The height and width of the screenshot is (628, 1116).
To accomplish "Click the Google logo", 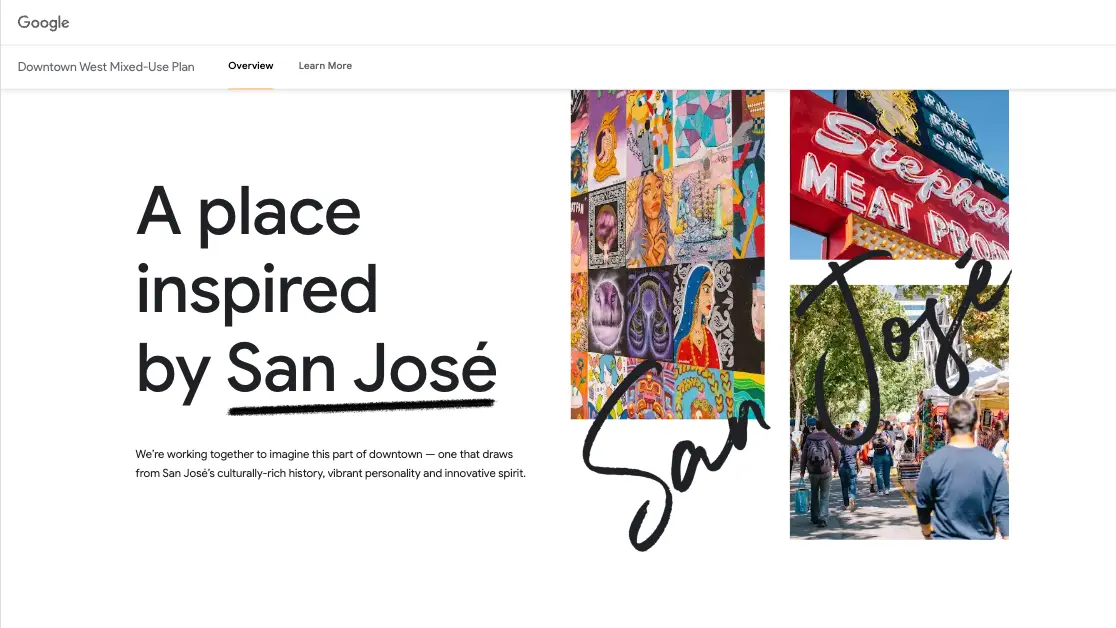I will pos(43,22).
